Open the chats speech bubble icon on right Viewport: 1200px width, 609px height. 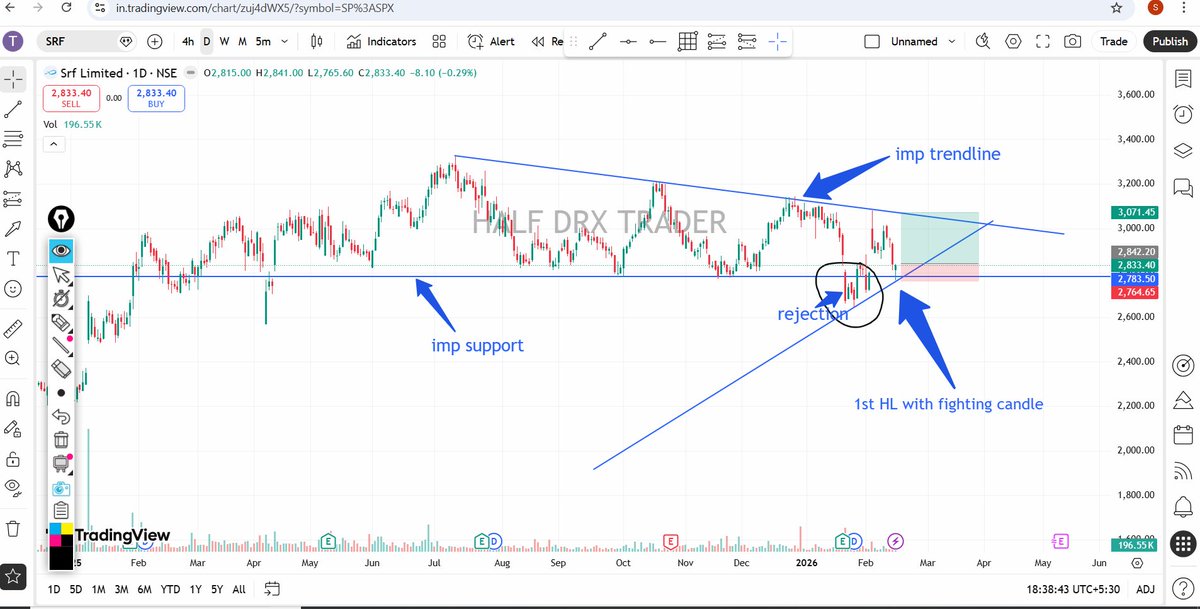coord(1183,187)
